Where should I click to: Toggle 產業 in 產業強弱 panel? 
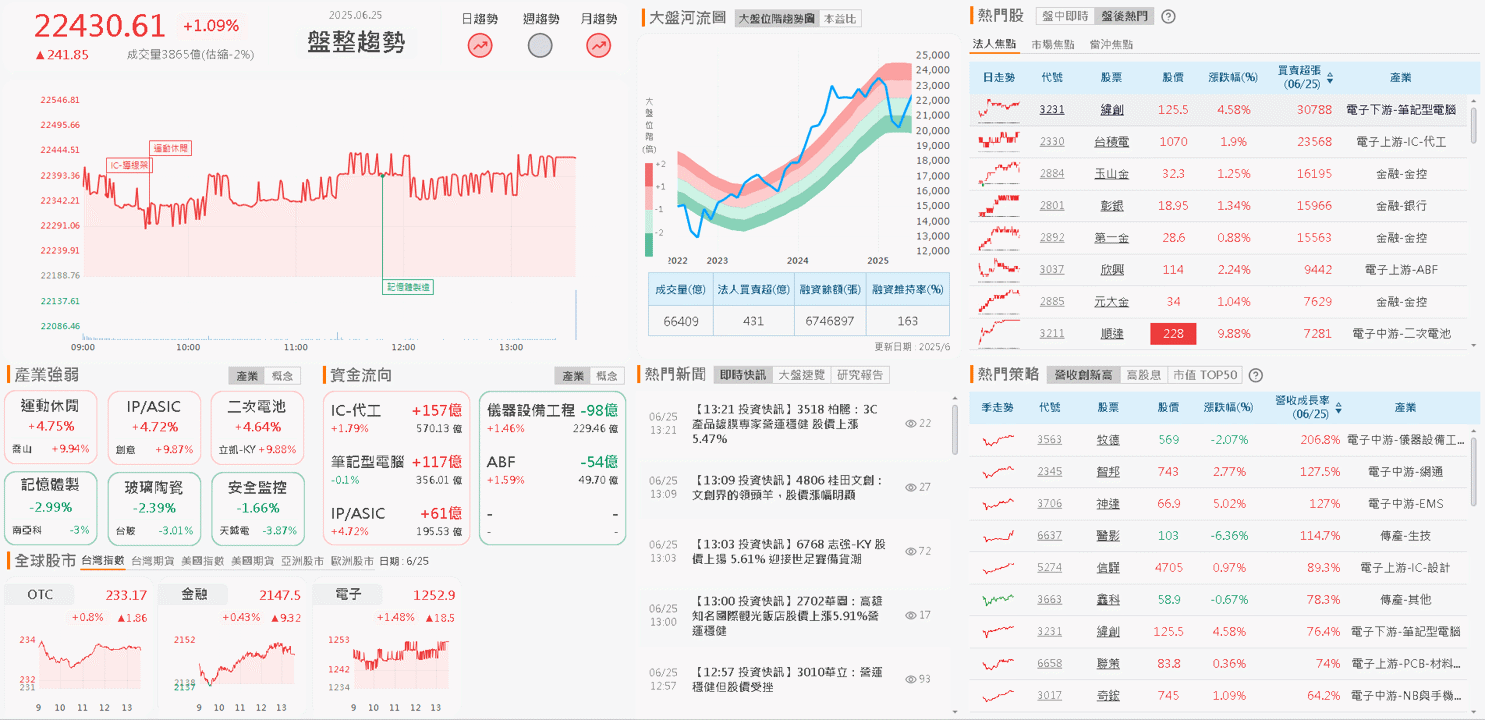click(x=247, y=376)
